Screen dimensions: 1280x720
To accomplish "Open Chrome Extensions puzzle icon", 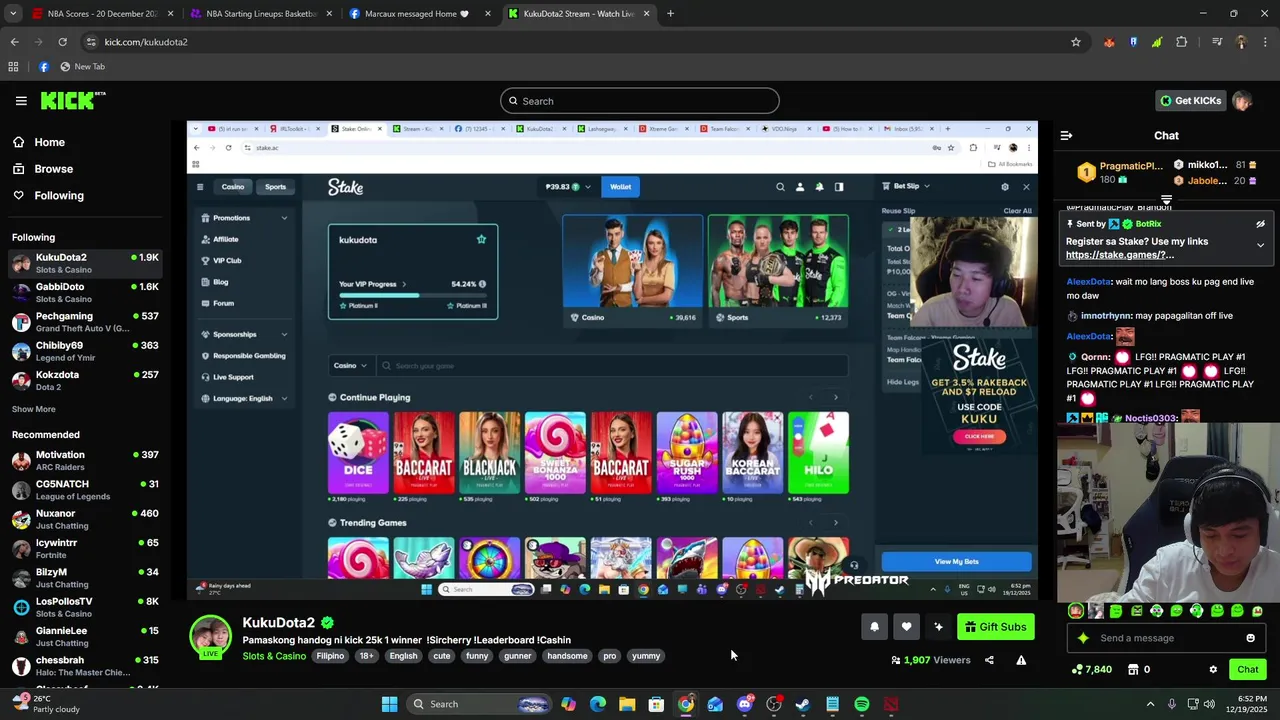I will tap(1181, 42).
